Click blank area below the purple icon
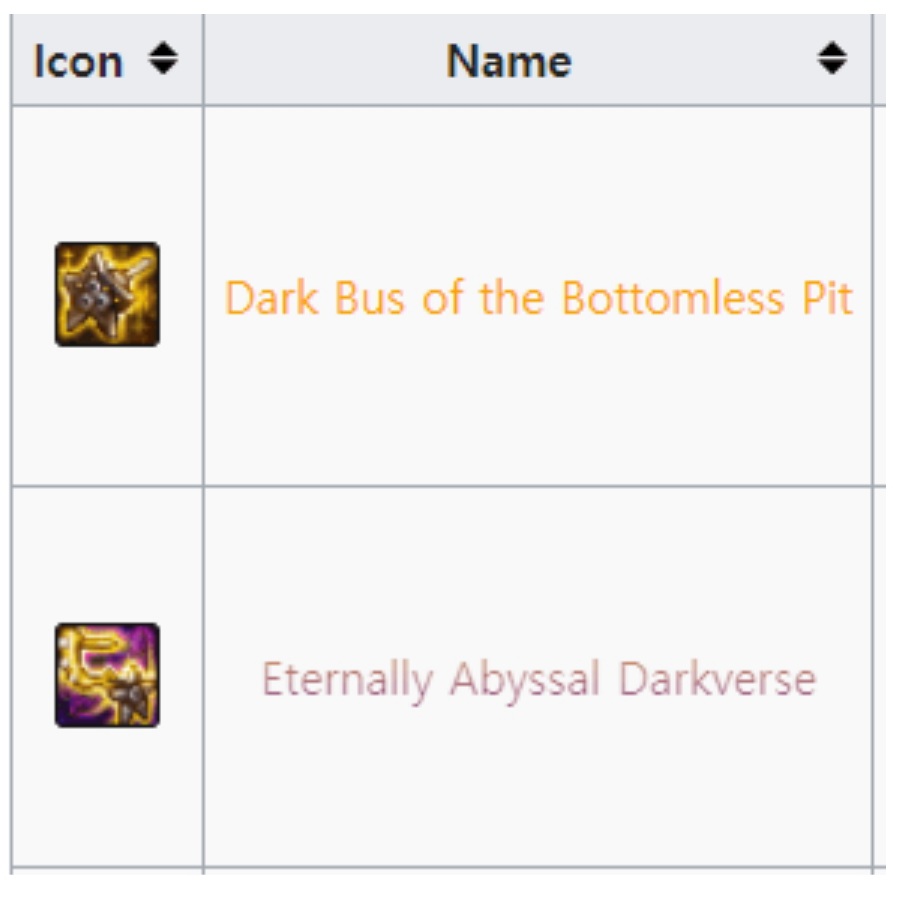 pos(107,796)
